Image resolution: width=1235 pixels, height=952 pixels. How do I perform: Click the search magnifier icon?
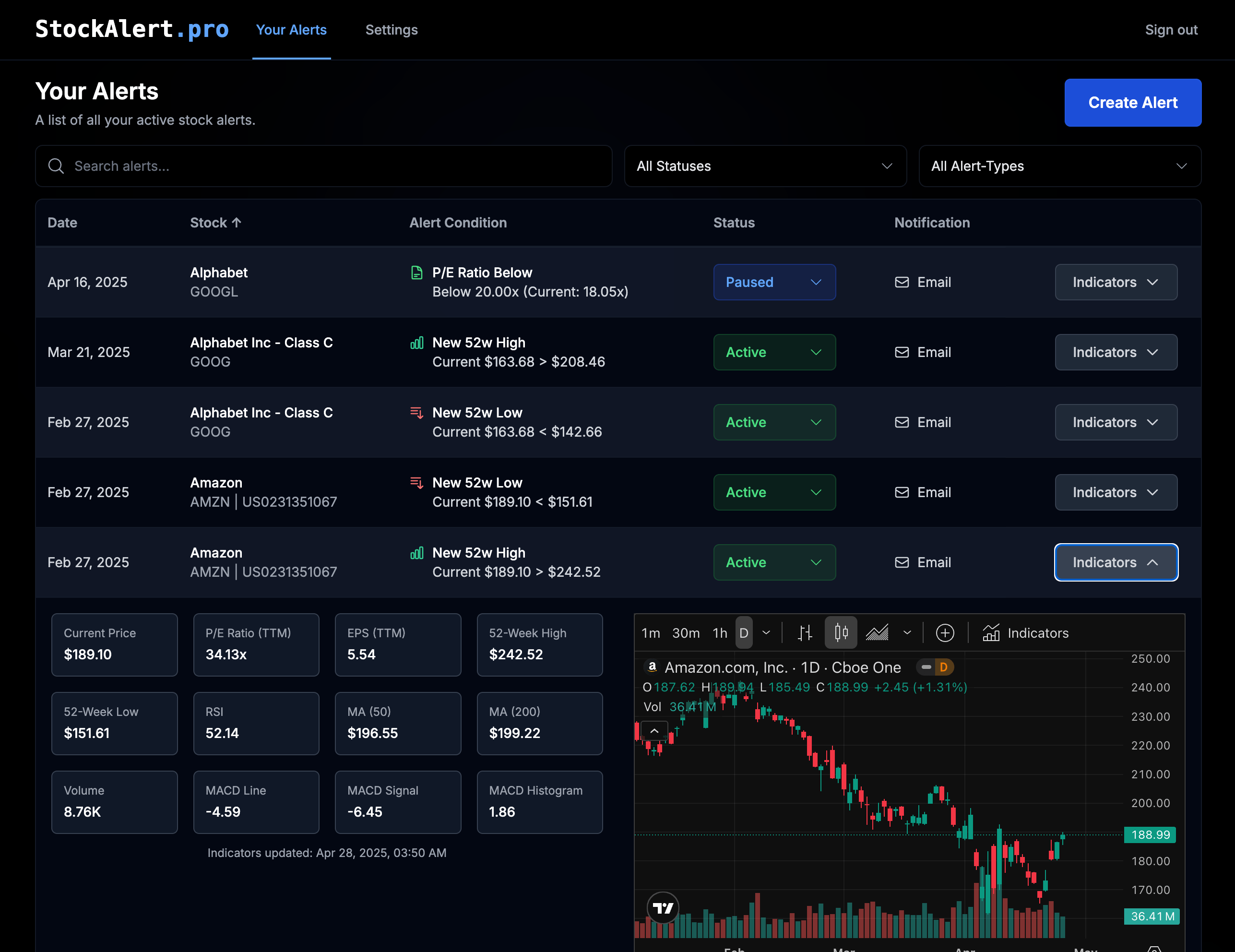(x=56, y=166)
